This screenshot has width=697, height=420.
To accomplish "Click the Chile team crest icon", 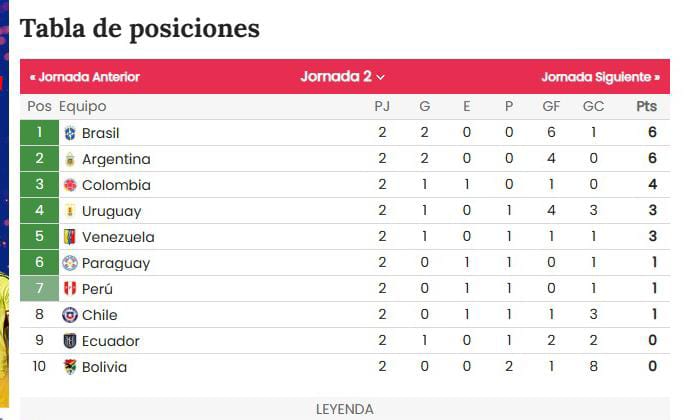I will [70, 315].
